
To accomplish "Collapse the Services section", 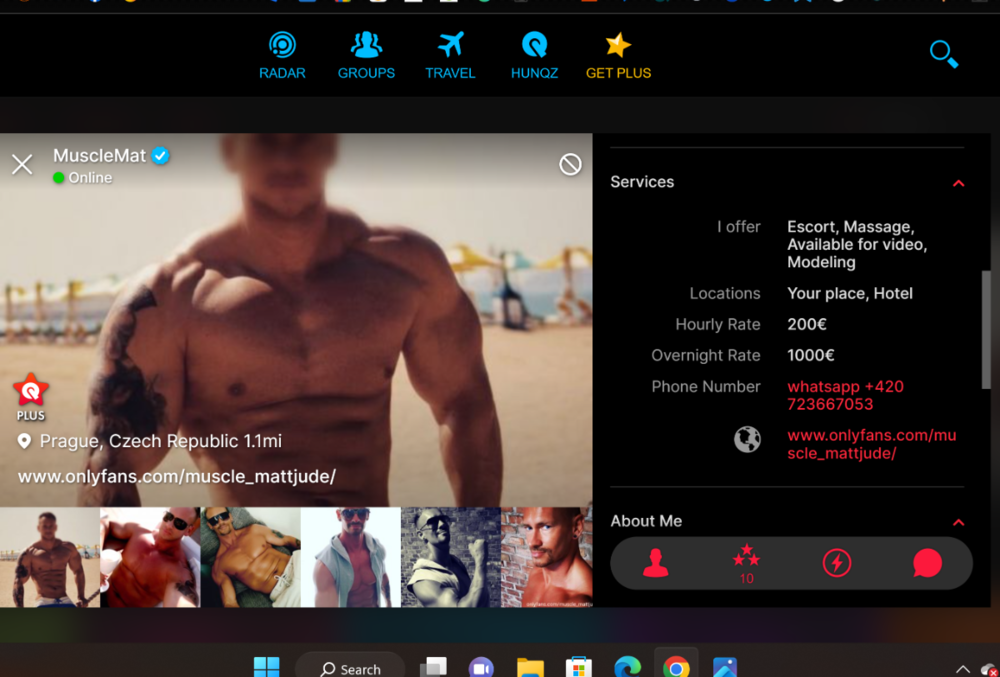I will click(959, 183).
